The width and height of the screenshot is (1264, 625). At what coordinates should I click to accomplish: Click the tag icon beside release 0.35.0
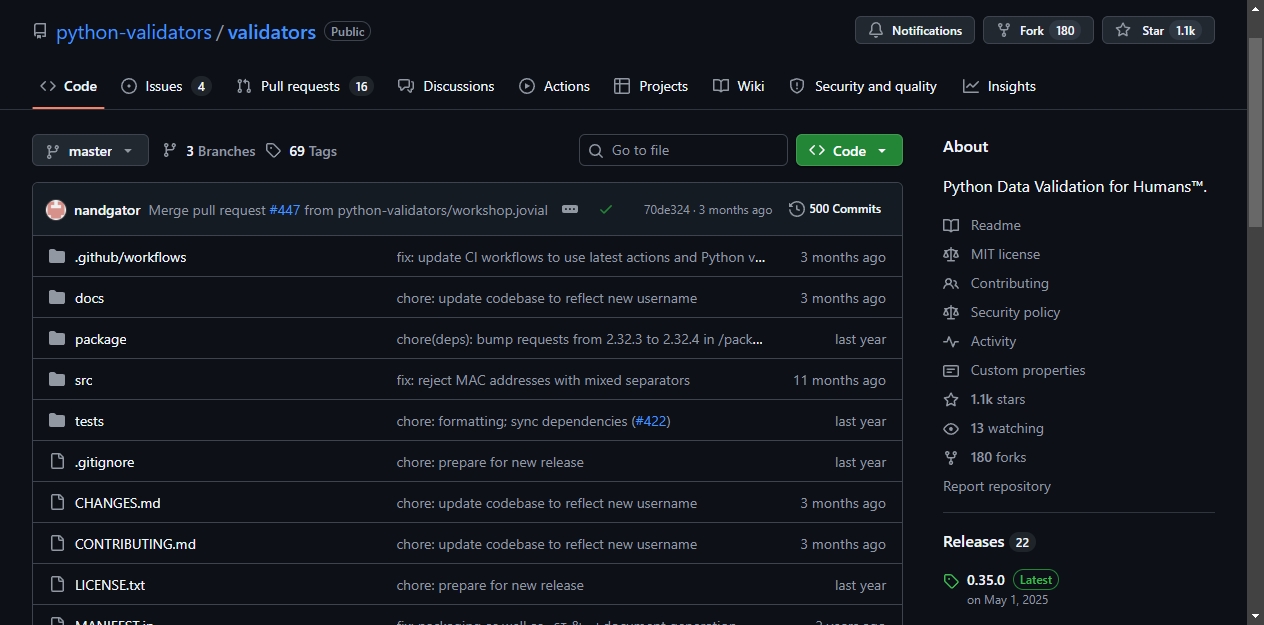tap(951, 581)
